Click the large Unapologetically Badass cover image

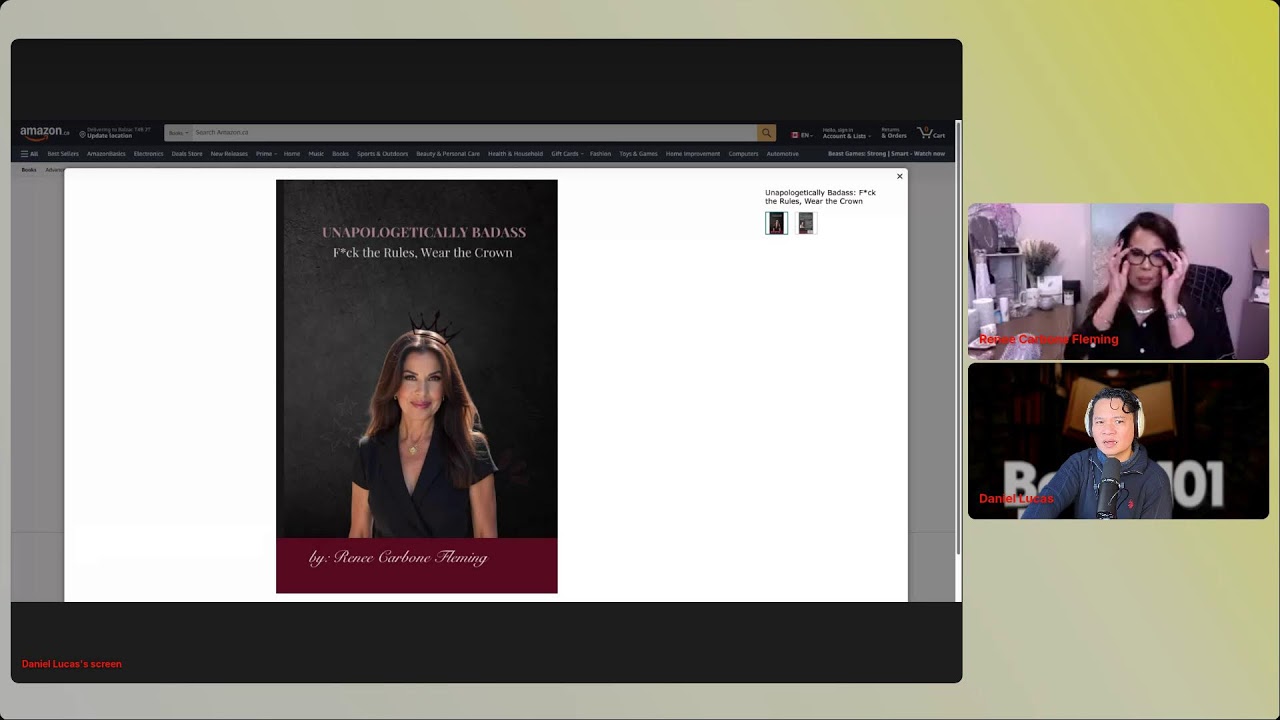(417, 386)
